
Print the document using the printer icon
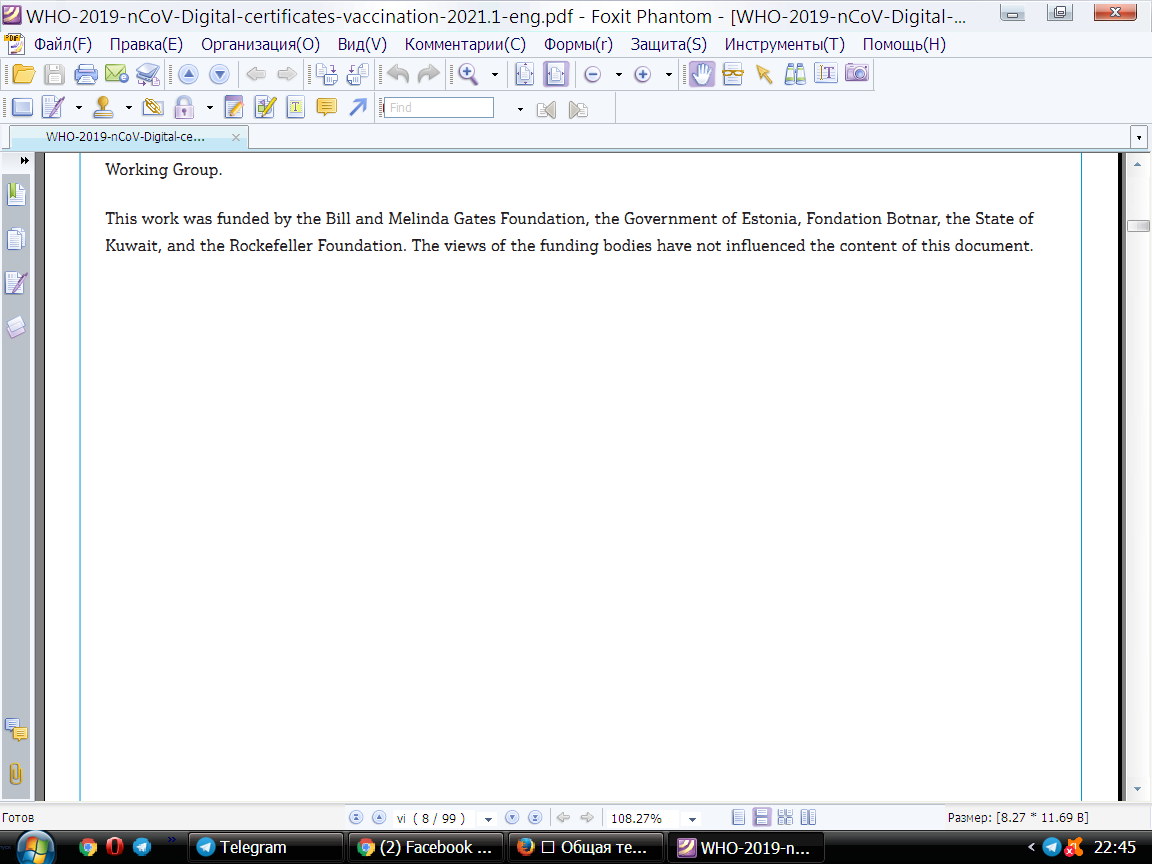pos(86,74)
